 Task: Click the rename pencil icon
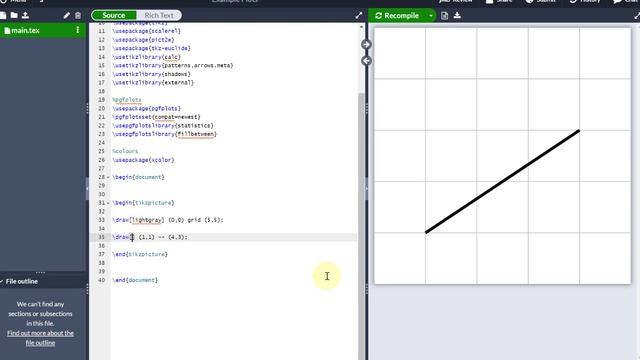coord(67,16)
